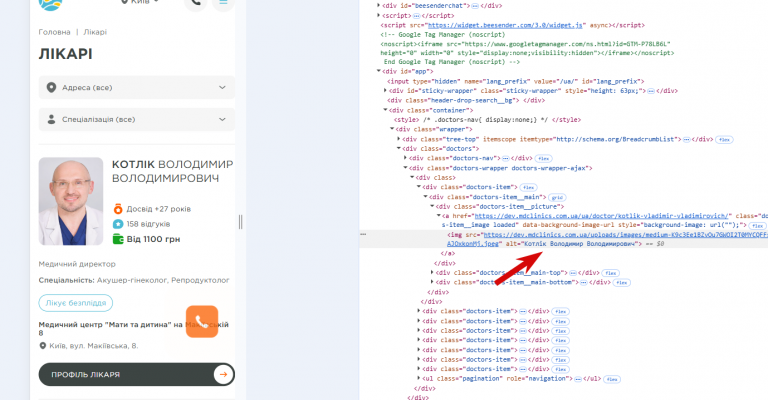Click doctor name Котлік Володимир Володимирович
The height and width of the screenshot is (400, 768).
click(x=172, y=171)
